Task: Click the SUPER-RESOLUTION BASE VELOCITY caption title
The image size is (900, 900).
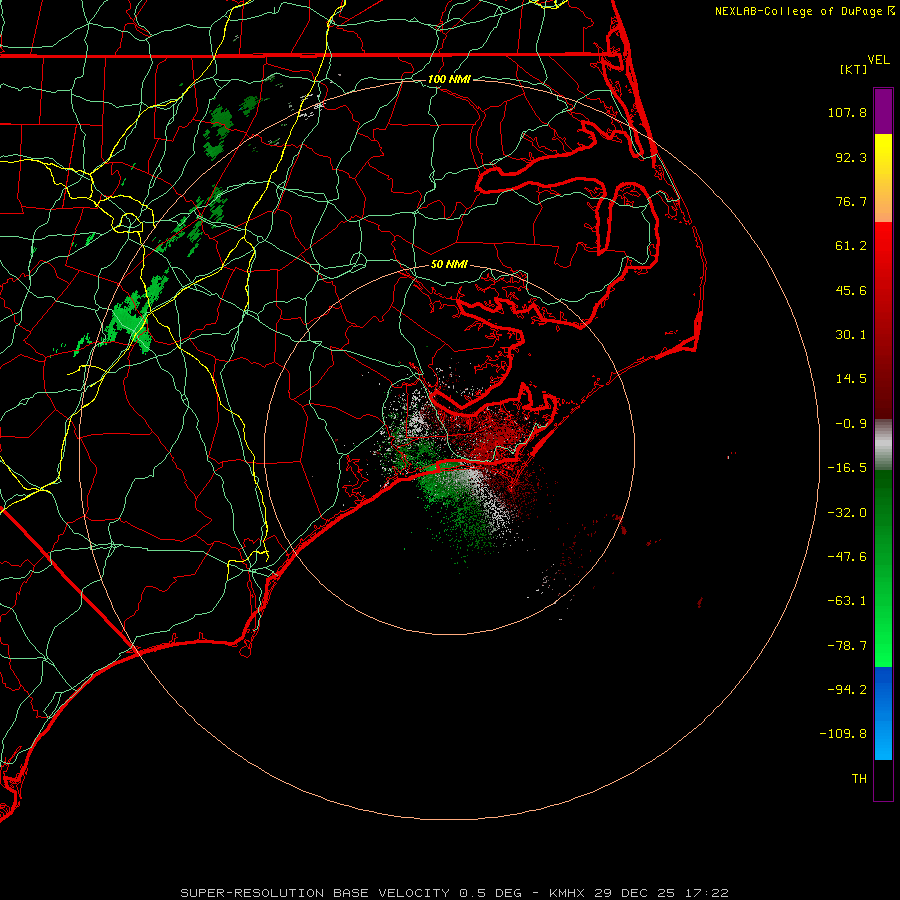Action: (315, 893)
